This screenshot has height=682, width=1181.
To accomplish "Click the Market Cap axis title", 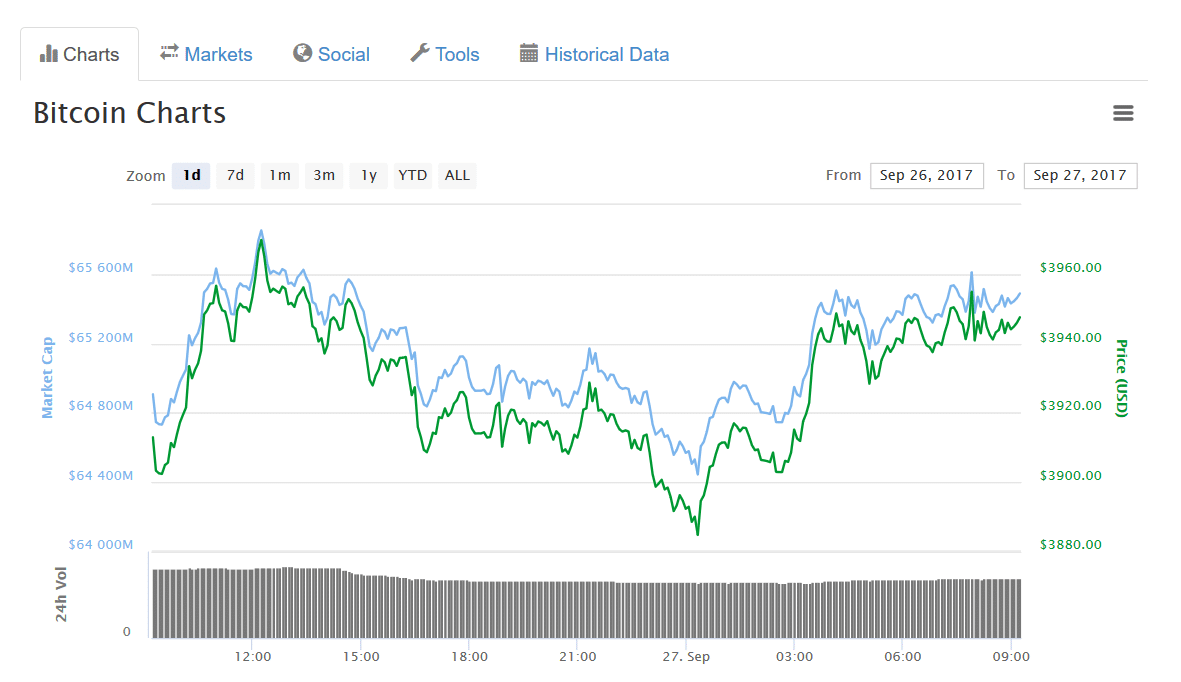I will (47, 378).
